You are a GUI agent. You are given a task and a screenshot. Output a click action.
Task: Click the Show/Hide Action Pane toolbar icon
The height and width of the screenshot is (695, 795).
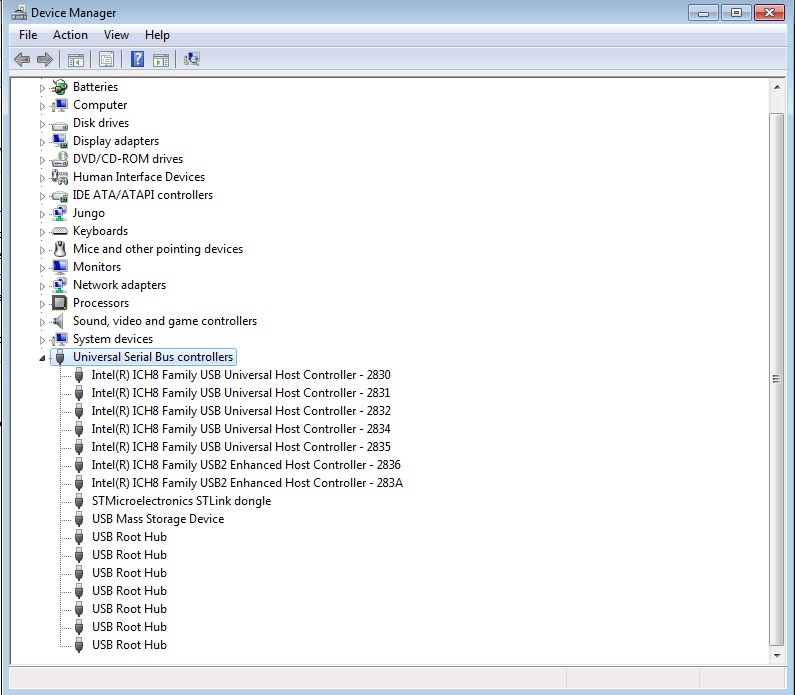(161, 60)
